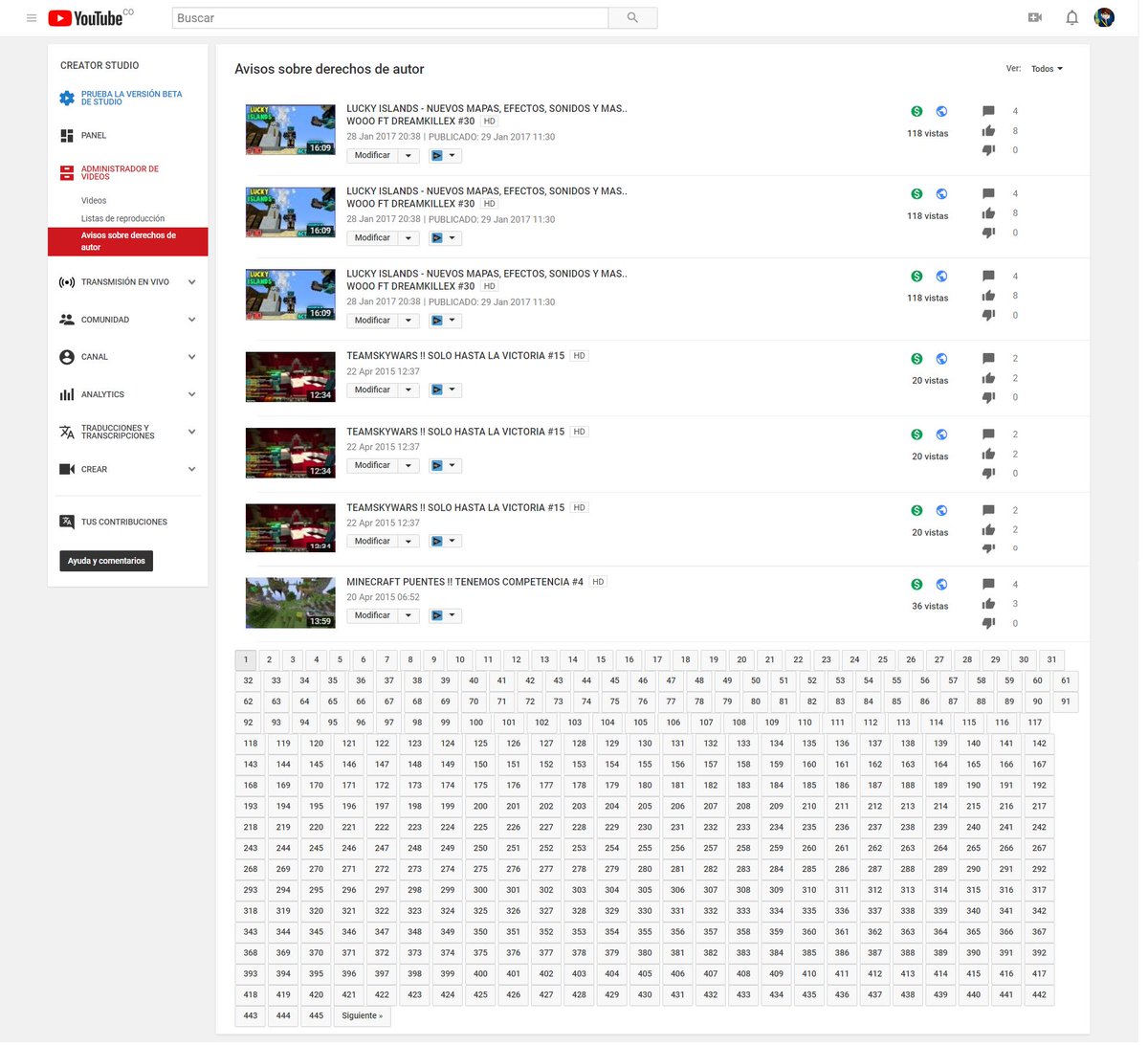Click the '36 vistas' view count
1148x1046 pixels.
[930, 607]
